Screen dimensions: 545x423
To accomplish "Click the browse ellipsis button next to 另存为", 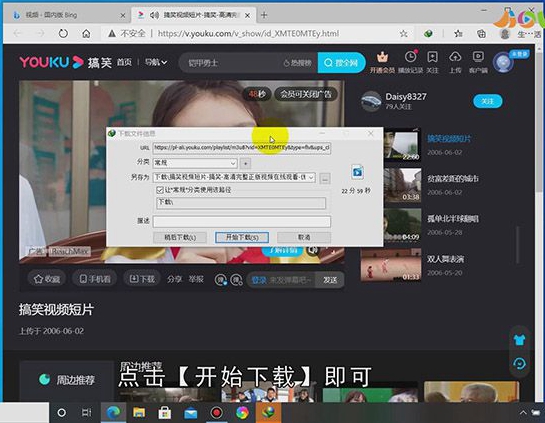I will (325, 178).
